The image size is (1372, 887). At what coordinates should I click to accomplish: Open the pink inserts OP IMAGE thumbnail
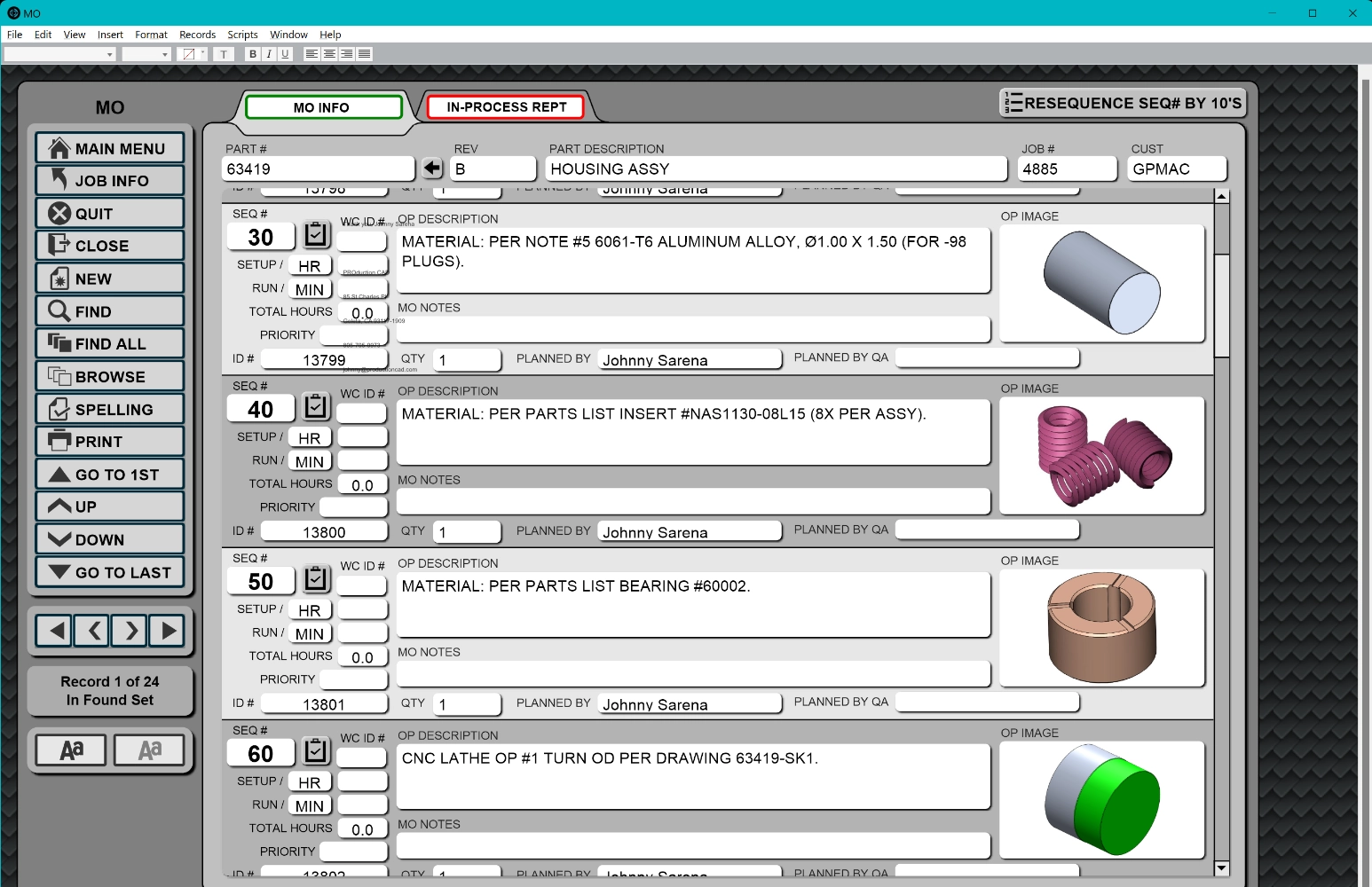(x=1101, y=456)
